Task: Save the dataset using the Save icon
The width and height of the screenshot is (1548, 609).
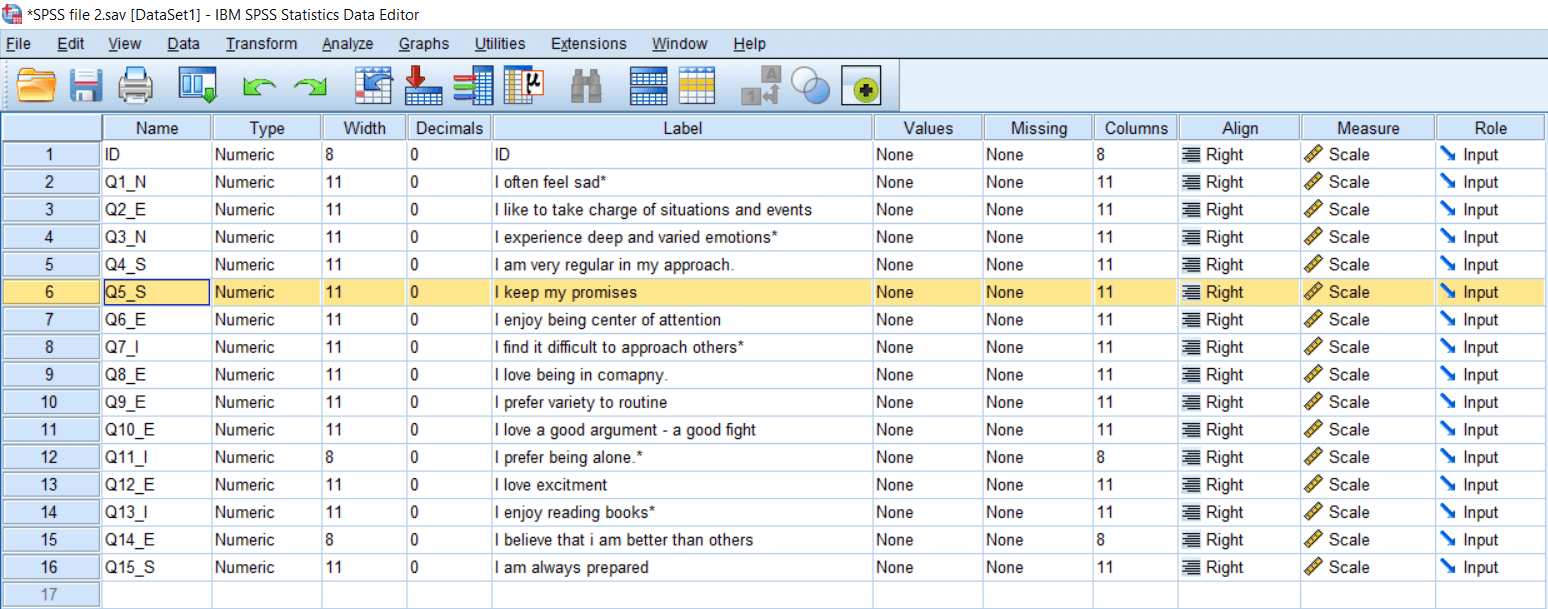Action: (86, 86)
